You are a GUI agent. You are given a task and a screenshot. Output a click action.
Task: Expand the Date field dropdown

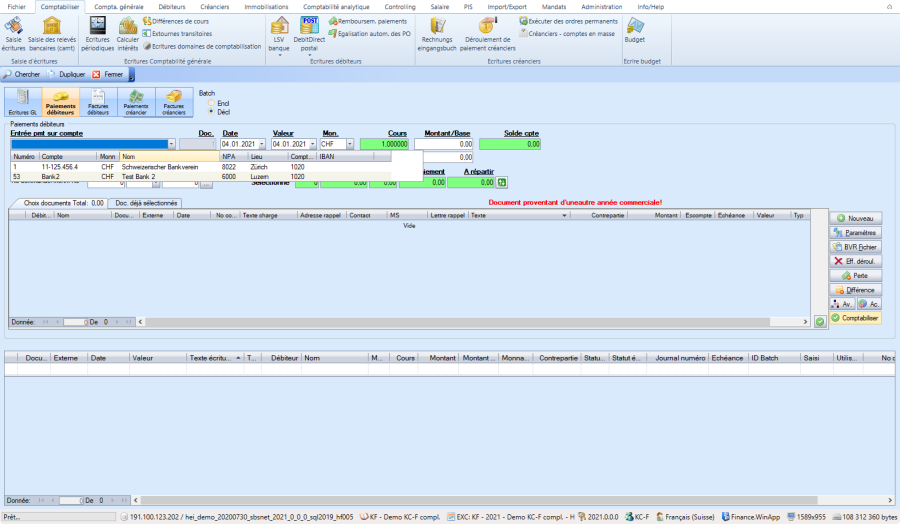(261, 144)
